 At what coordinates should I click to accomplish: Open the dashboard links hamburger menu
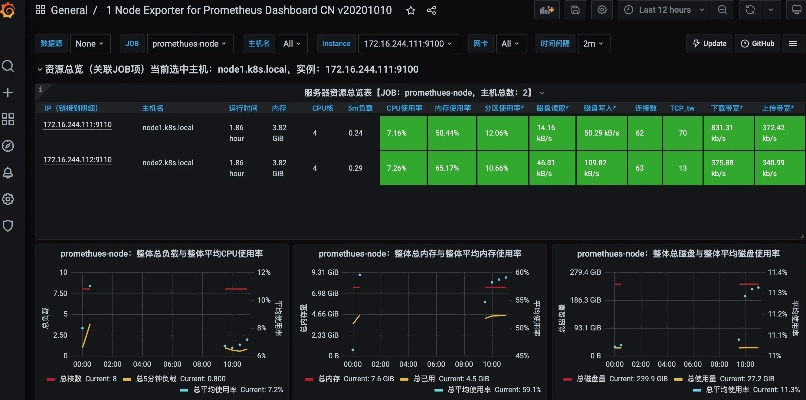tap(793, 44)
